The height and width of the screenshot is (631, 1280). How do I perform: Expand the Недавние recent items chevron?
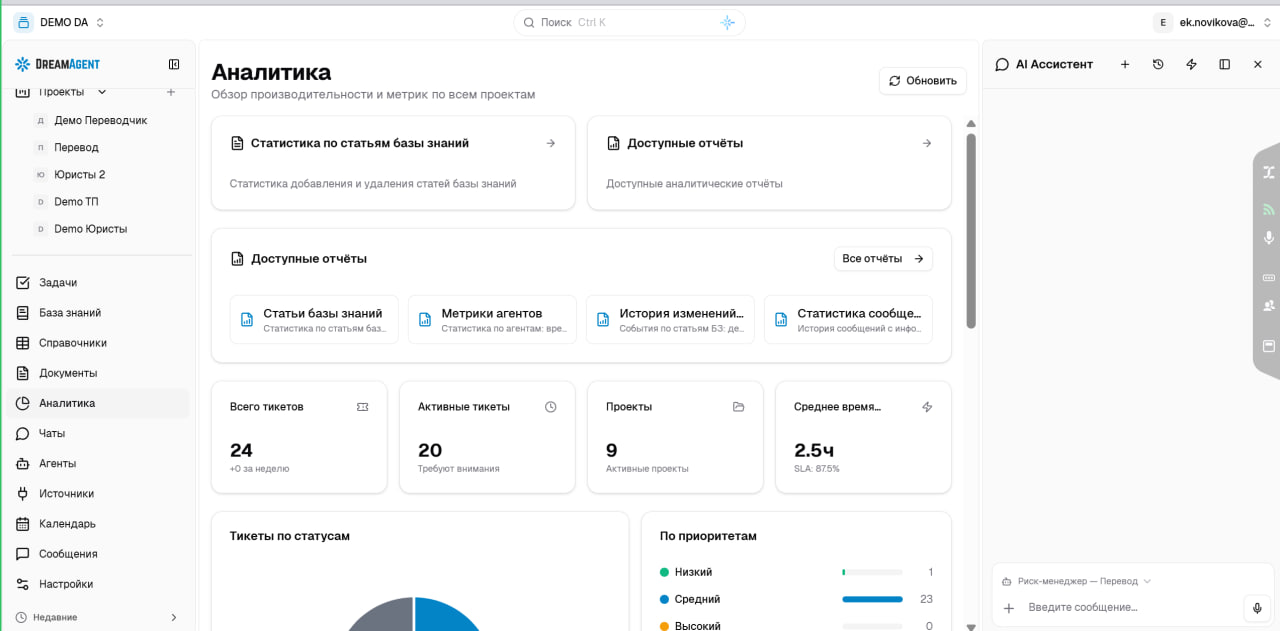[x=173, y=617]
